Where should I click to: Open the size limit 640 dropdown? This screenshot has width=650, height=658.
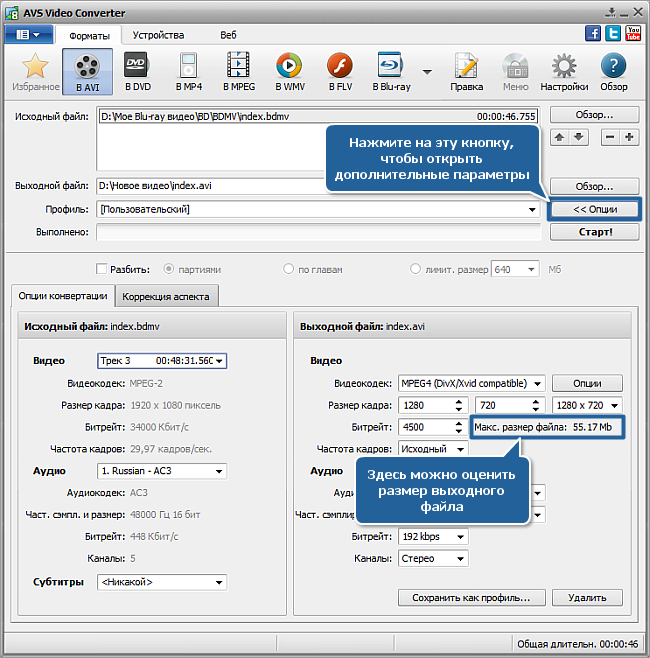pyautogui.click(x=516, y=269)
